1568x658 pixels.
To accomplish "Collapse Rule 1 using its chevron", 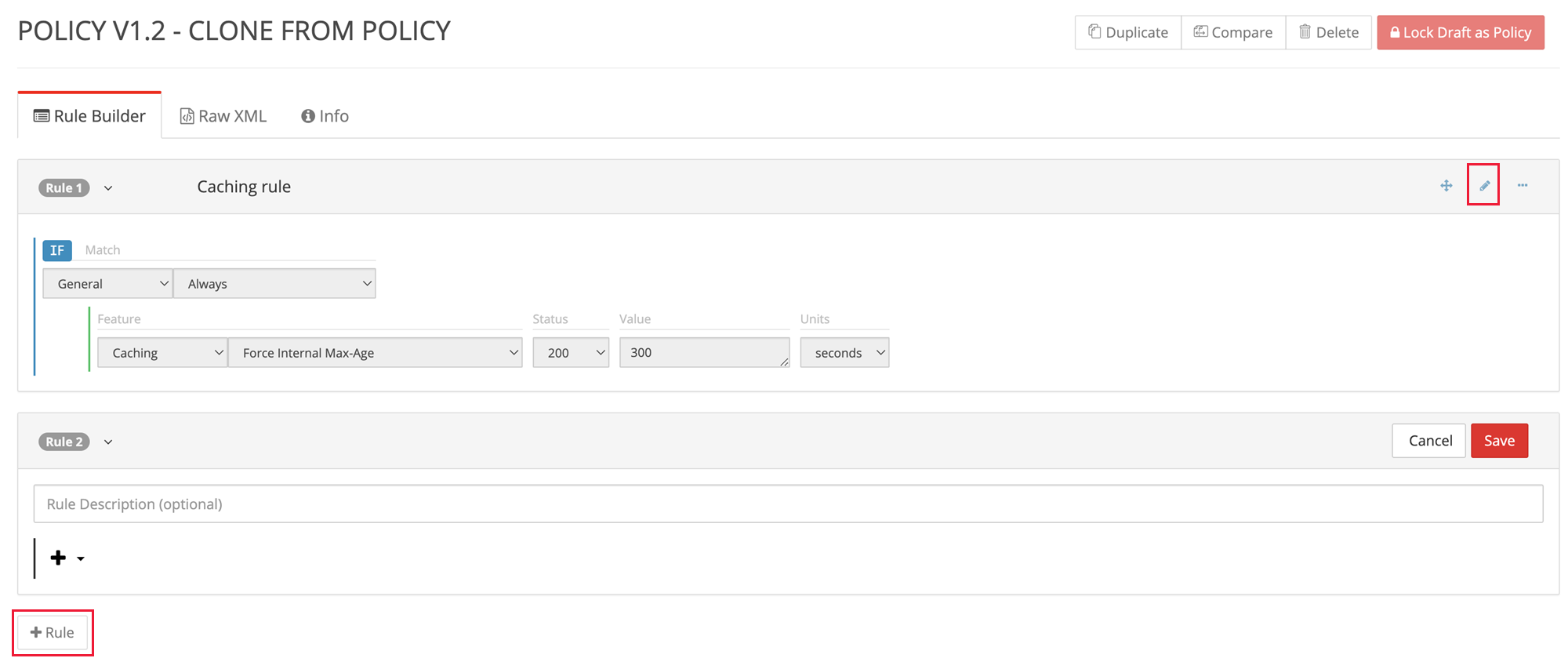I will tap(108, 188).
